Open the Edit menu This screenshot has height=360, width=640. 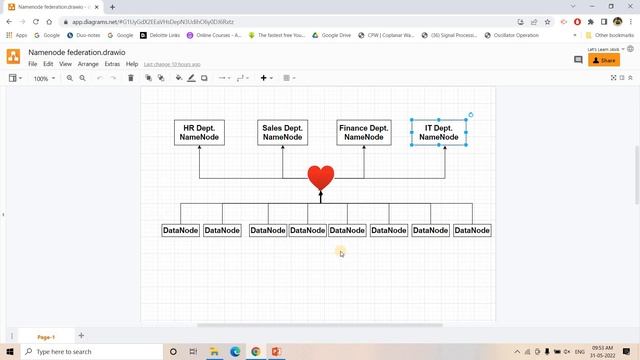48,64
